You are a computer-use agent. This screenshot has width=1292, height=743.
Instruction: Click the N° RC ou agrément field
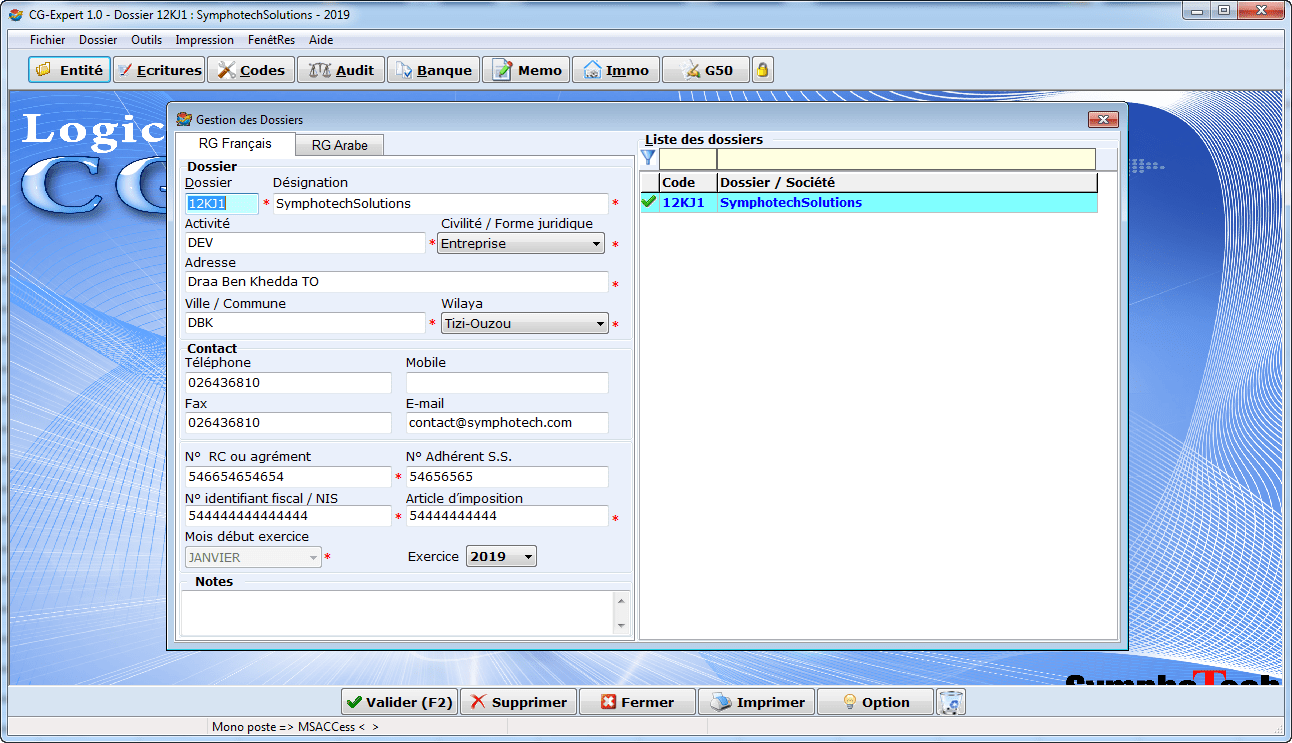(288, 477)
